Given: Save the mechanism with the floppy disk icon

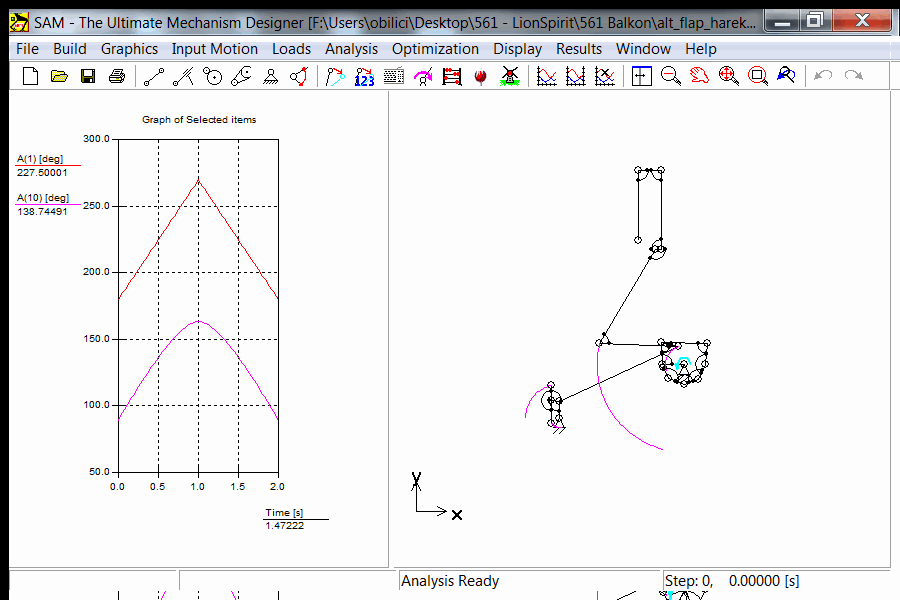Looking at the screenshot, I should pos(88,76).
